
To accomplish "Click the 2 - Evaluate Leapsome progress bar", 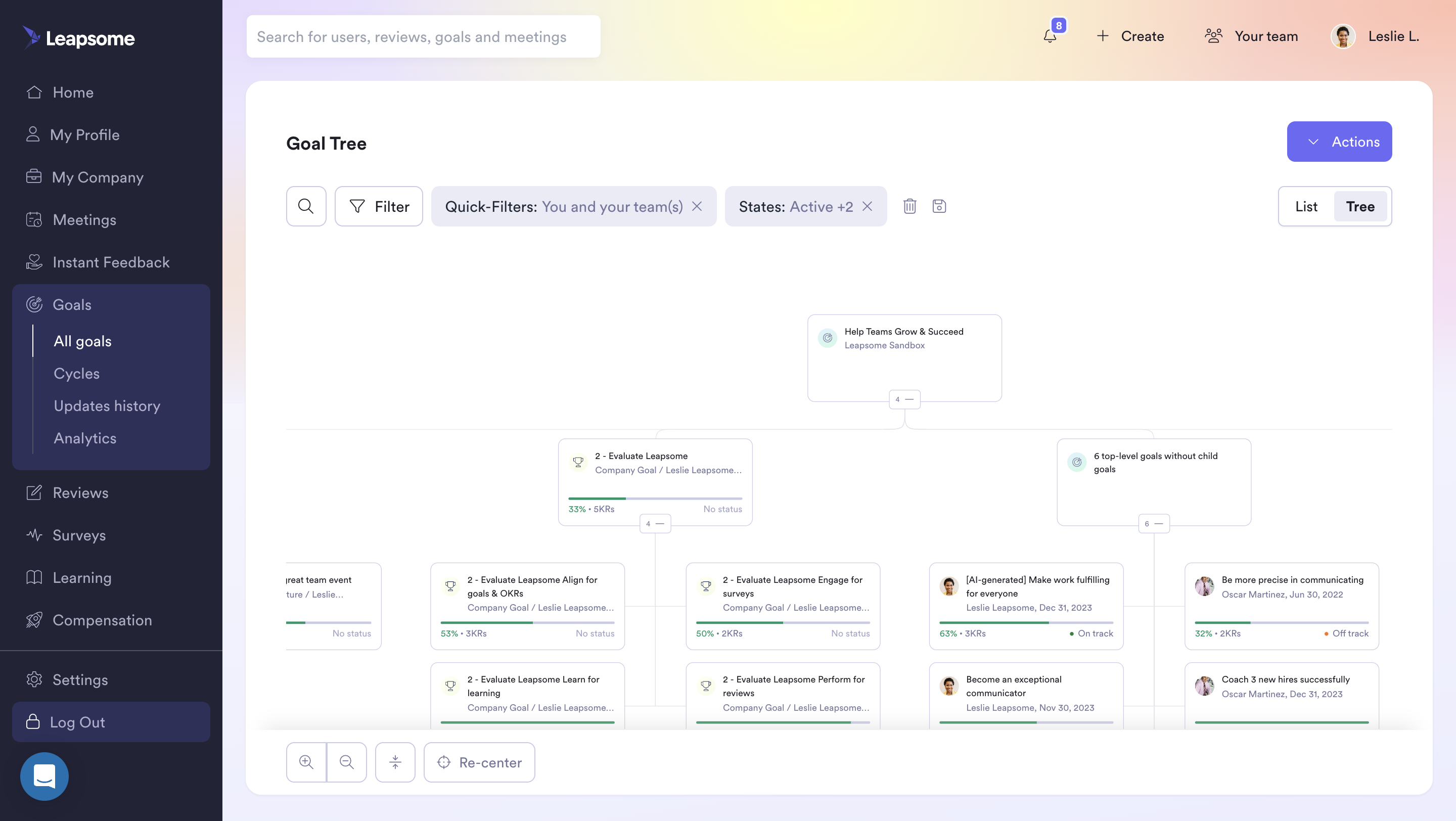I will click(x=655, y=498).
